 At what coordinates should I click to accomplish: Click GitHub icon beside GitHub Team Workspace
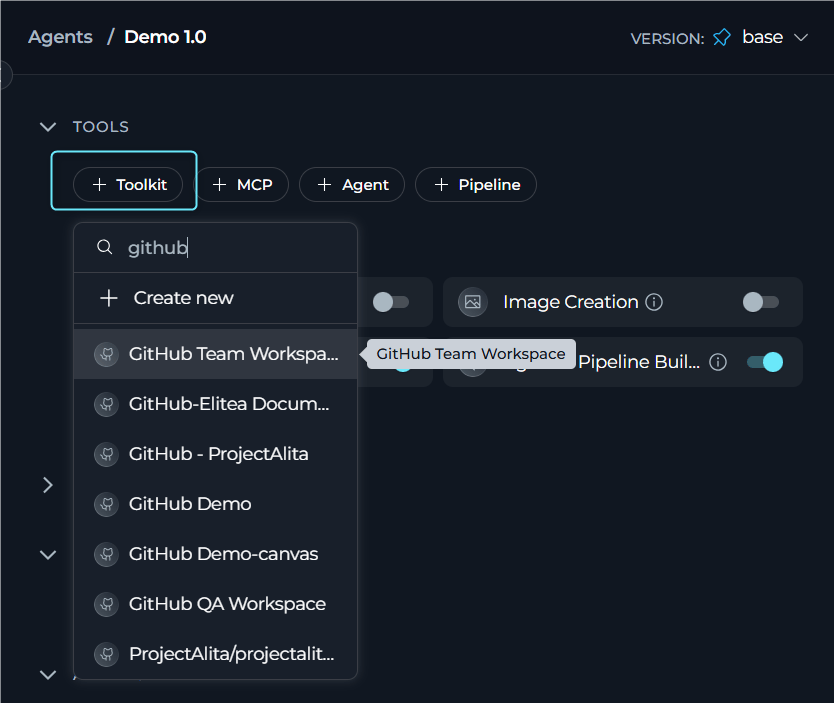click(106, 354)
